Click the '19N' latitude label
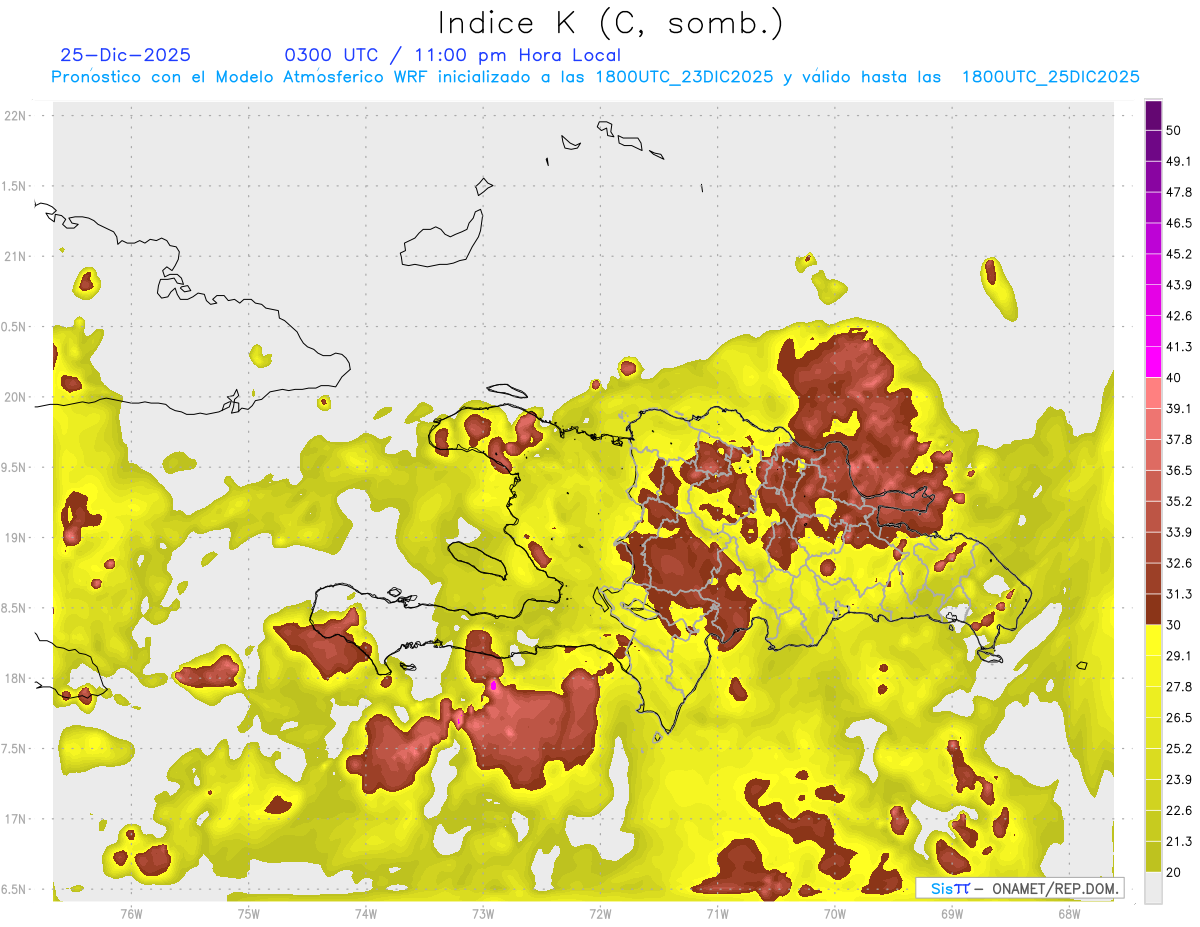This screenshot has width=1200, height=927. tap(16, 538)
